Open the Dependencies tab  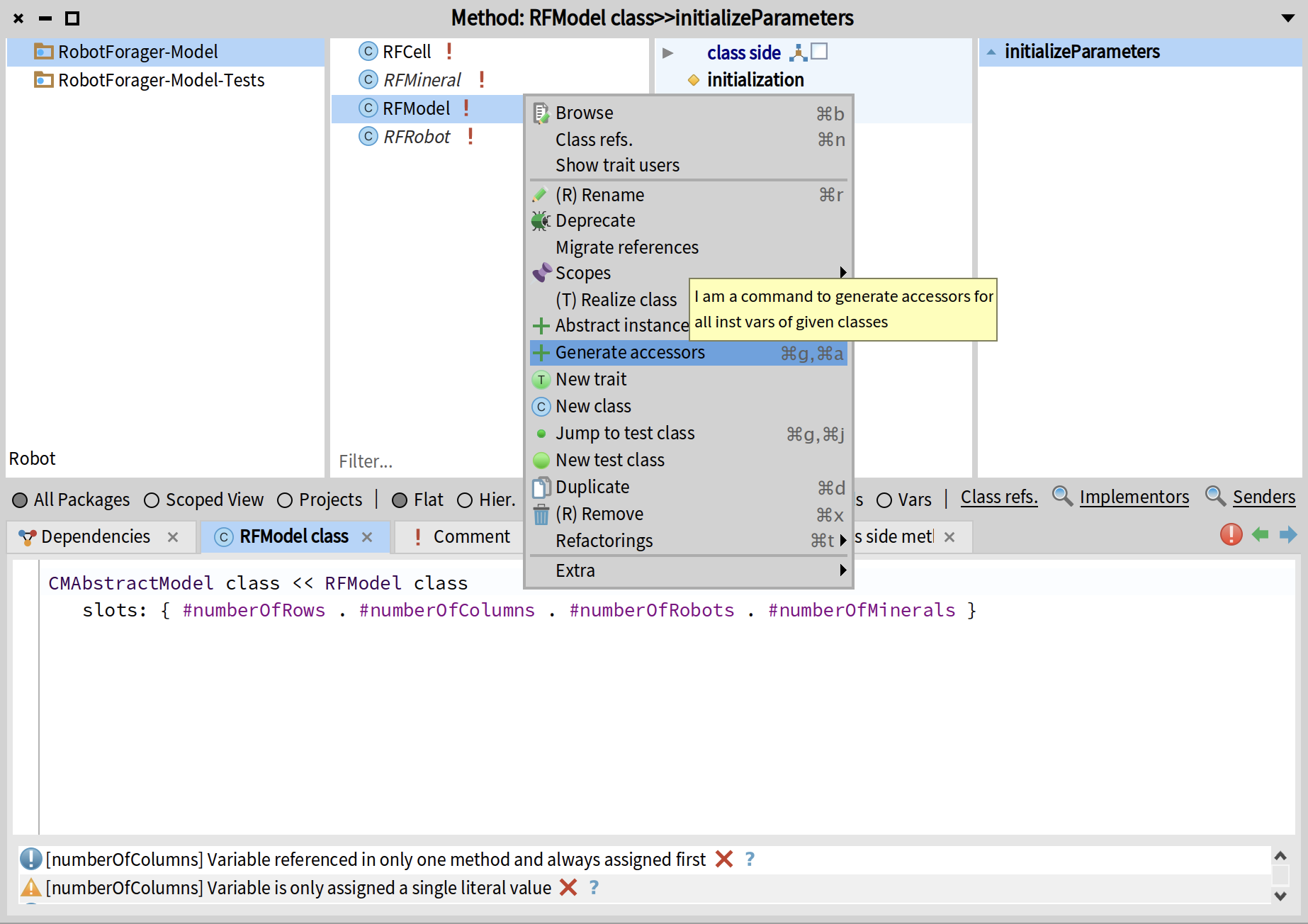point(95,537)
